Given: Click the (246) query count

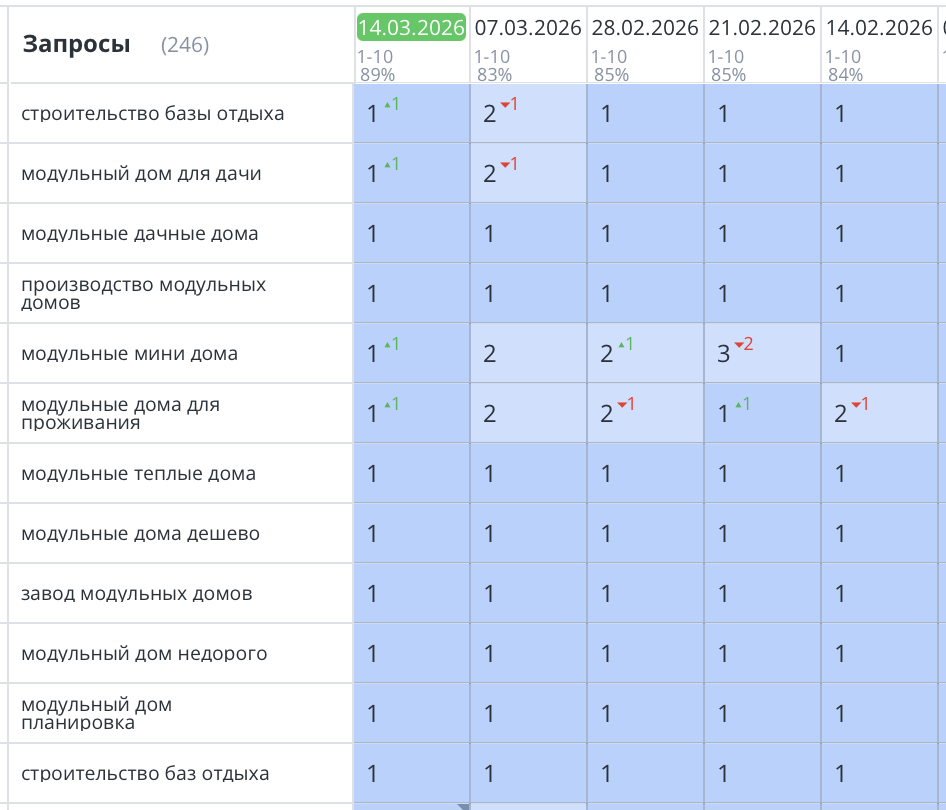Looking at the screenshot, I should [185, 45].
